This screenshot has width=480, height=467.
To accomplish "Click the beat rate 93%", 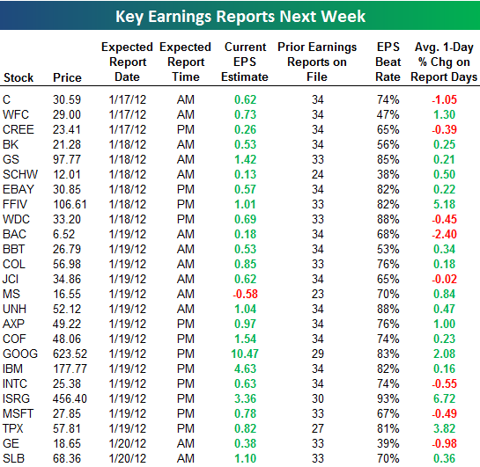I will (388, 399).
